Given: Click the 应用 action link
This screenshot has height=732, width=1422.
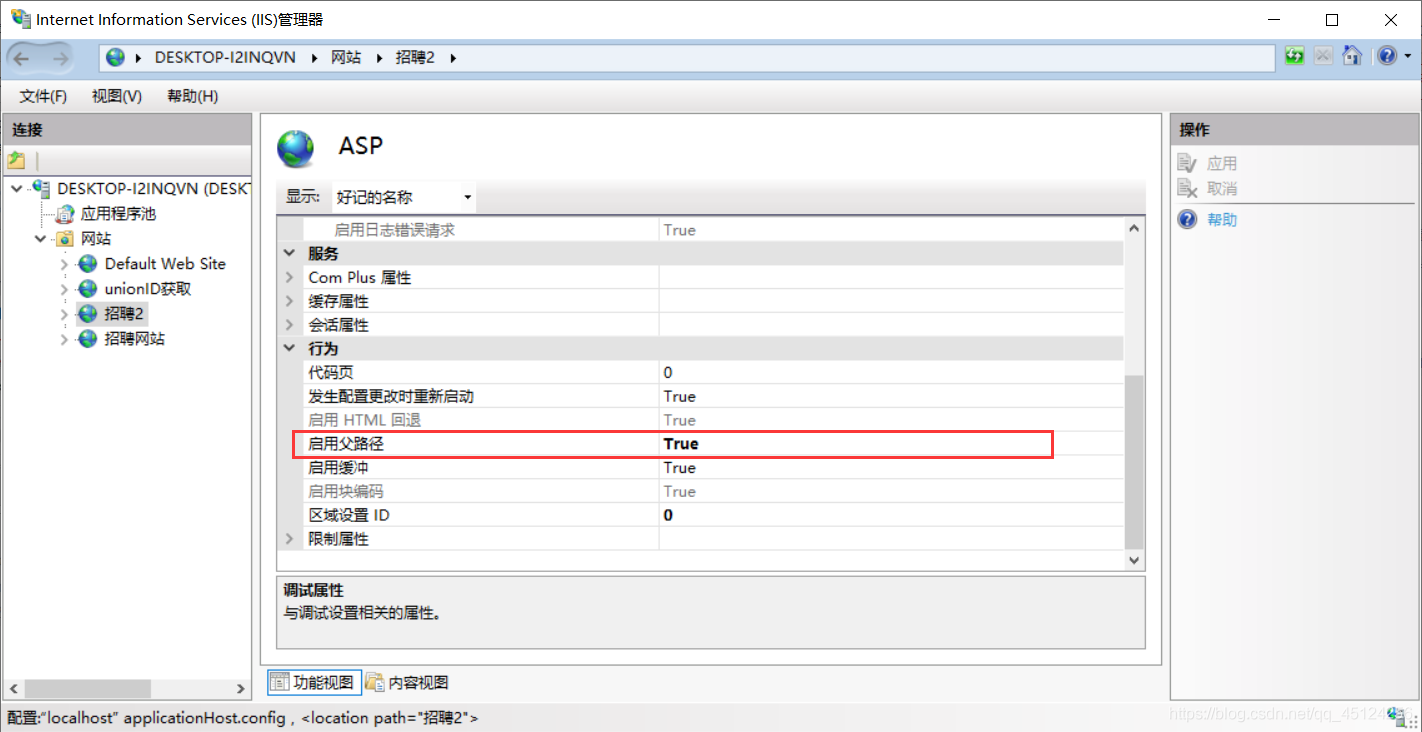Looking at the screenshot, I should (x=1222, y=163).
